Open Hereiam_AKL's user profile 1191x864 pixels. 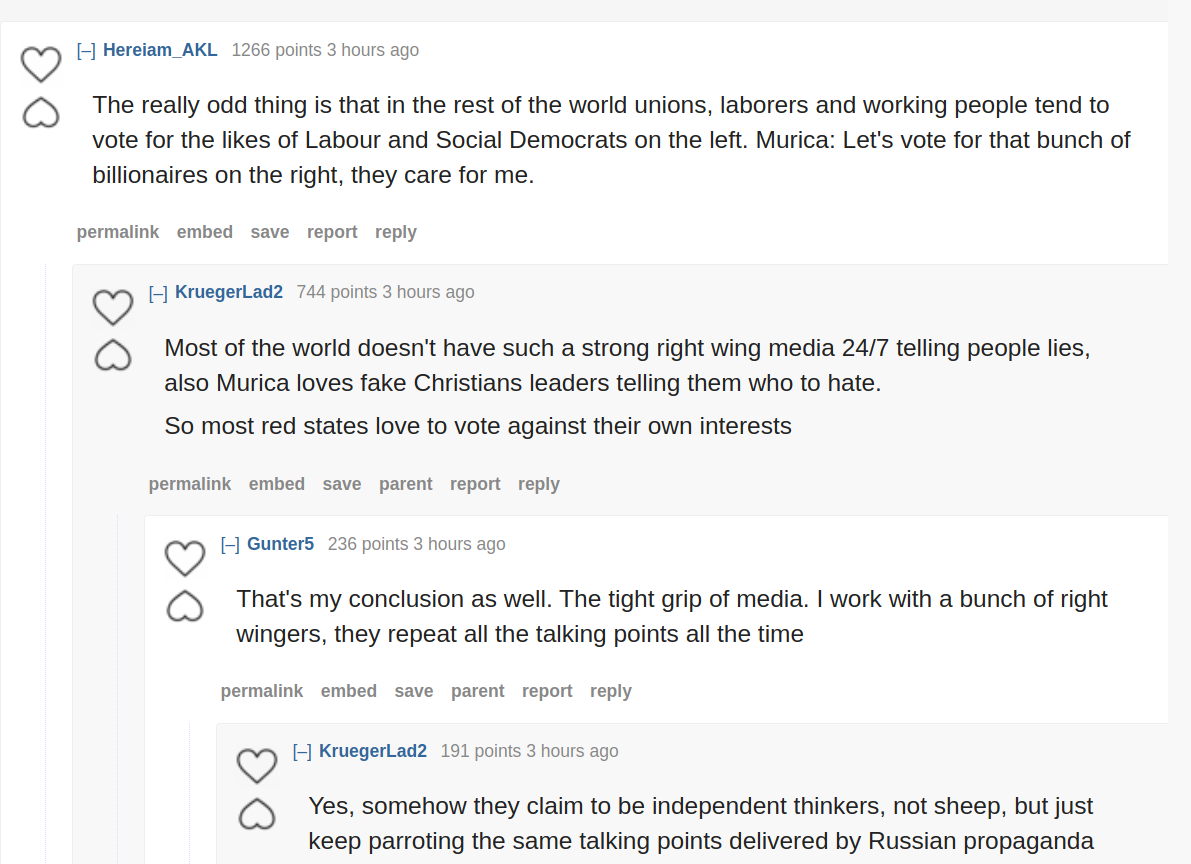click(160, 50)
